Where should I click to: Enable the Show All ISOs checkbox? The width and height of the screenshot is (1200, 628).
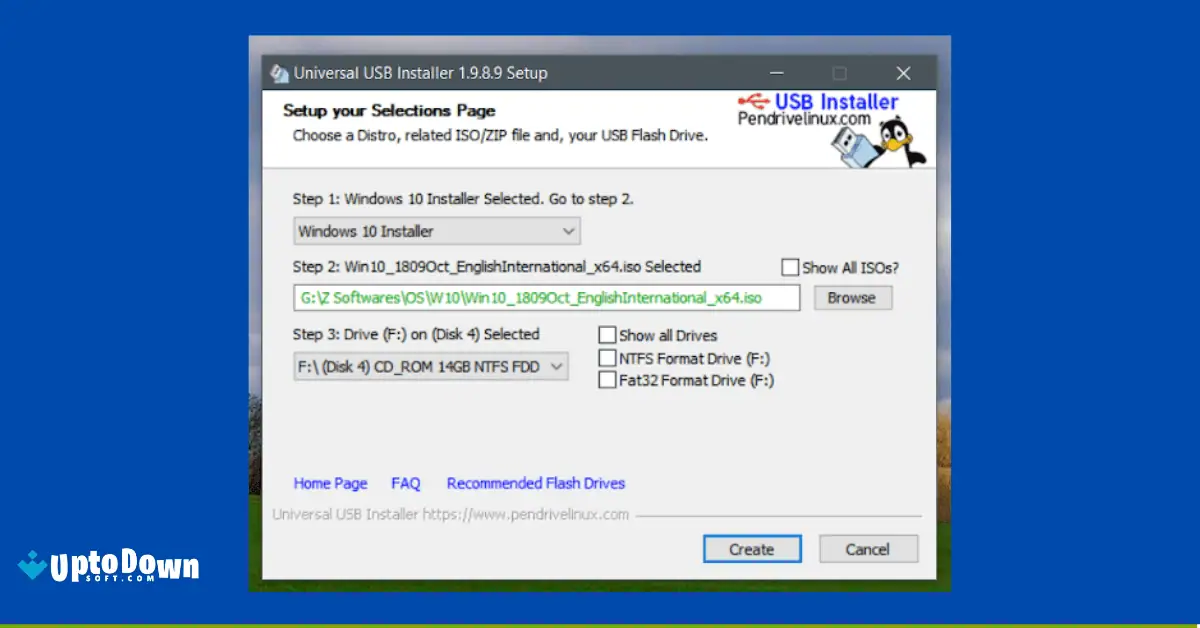tap(790, 267)
